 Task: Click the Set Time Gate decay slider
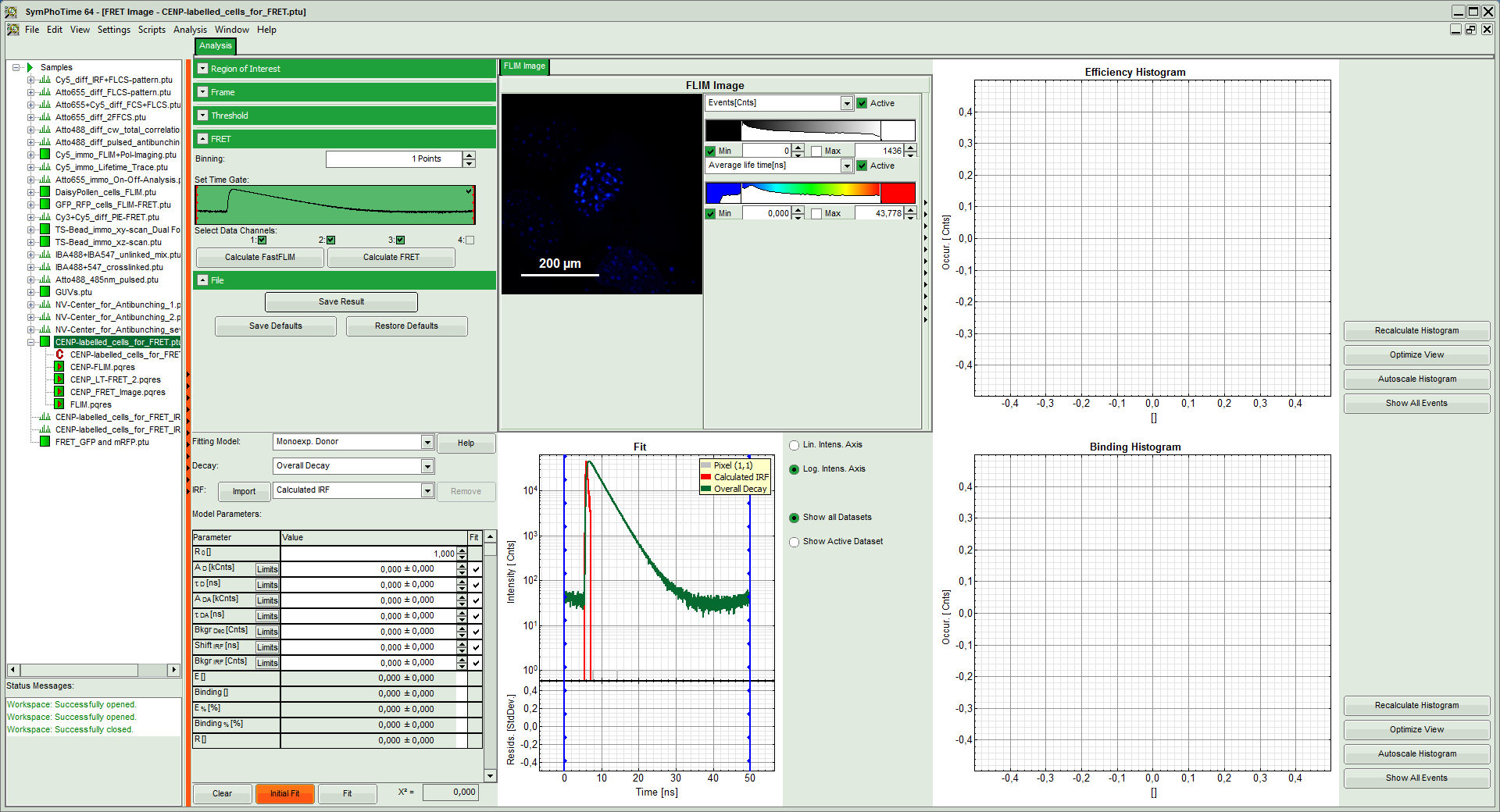tap(335, 205)
